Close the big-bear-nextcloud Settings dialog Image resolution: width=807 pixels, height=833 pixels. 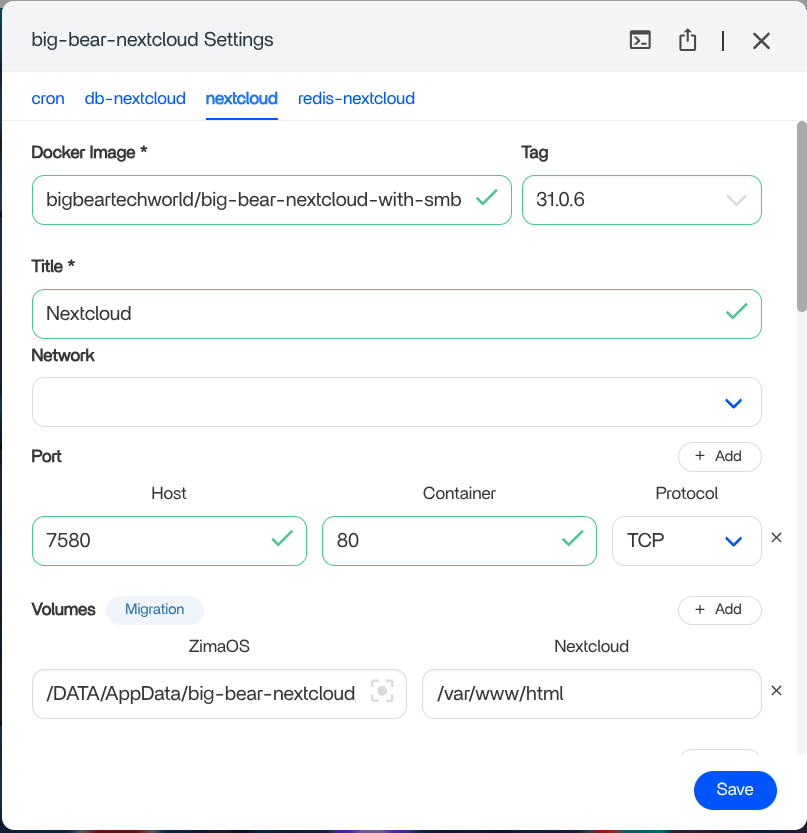761,40
